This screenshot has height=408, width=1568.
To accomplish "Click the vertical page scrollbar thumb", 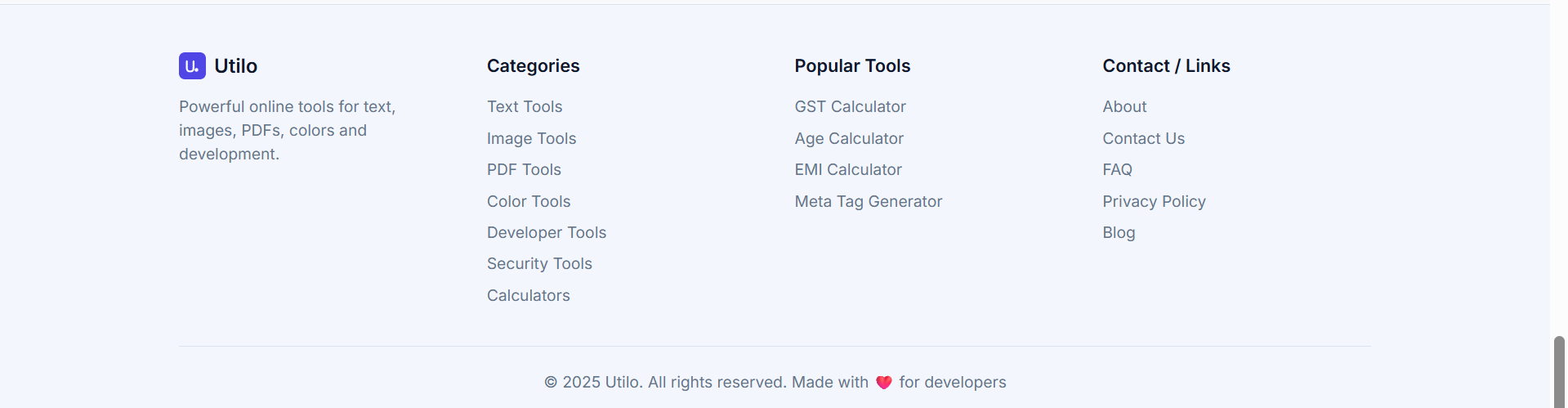I will coord(1559,372).
